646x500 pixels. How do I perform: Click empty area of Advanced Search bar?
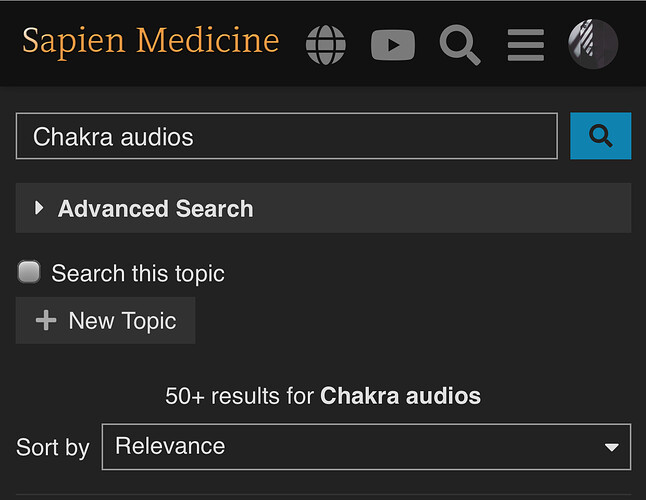[441, 208]
